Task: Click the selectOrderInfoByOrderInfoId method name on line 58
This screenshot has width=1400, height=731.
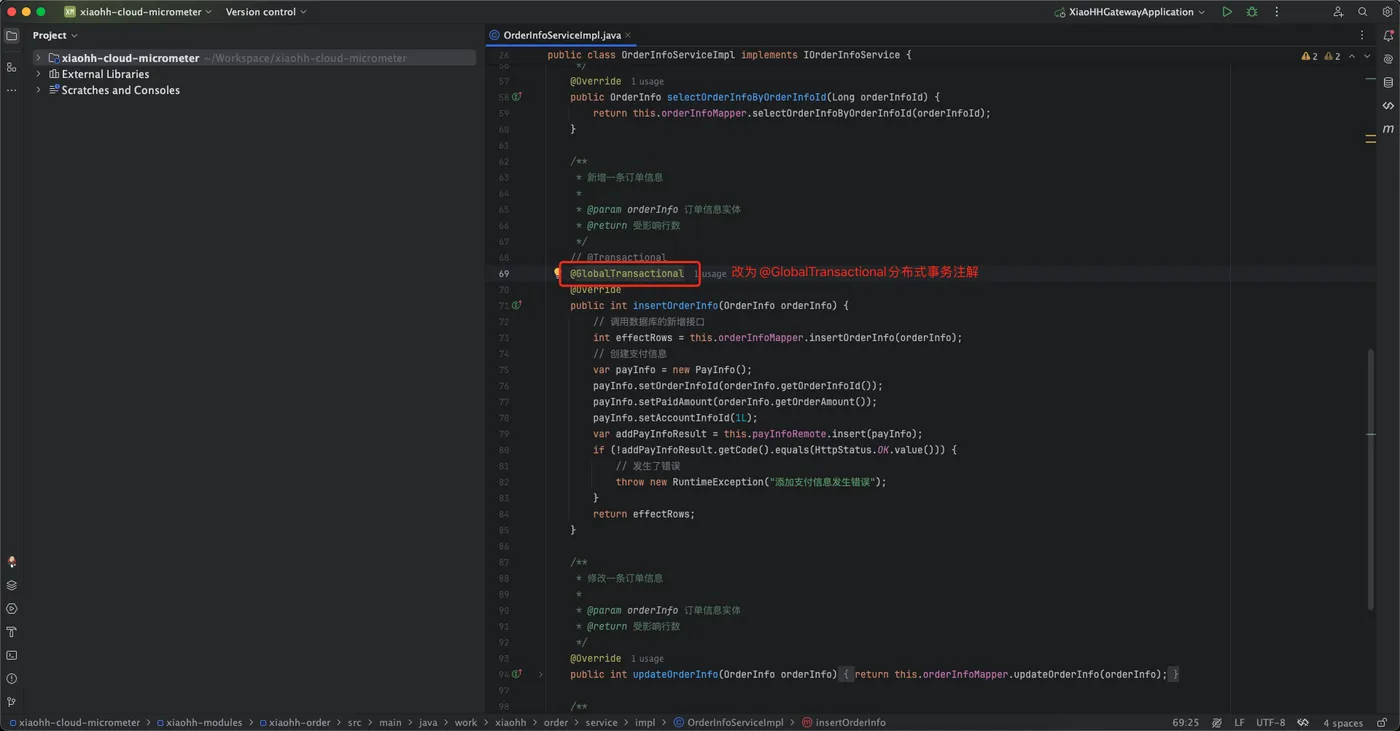Action: coord(746,97)
